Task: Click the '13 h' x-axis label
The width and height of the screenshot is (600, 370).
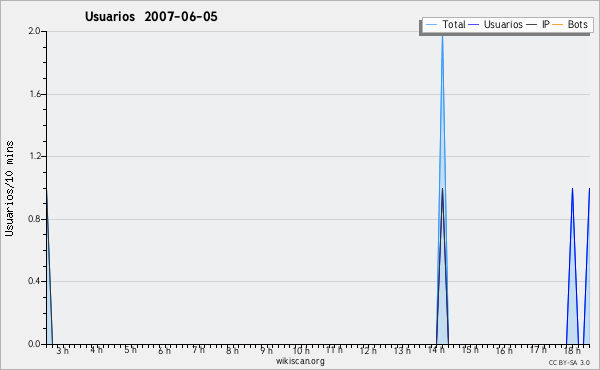Action: pyautogui.click(x=403, y=350)
